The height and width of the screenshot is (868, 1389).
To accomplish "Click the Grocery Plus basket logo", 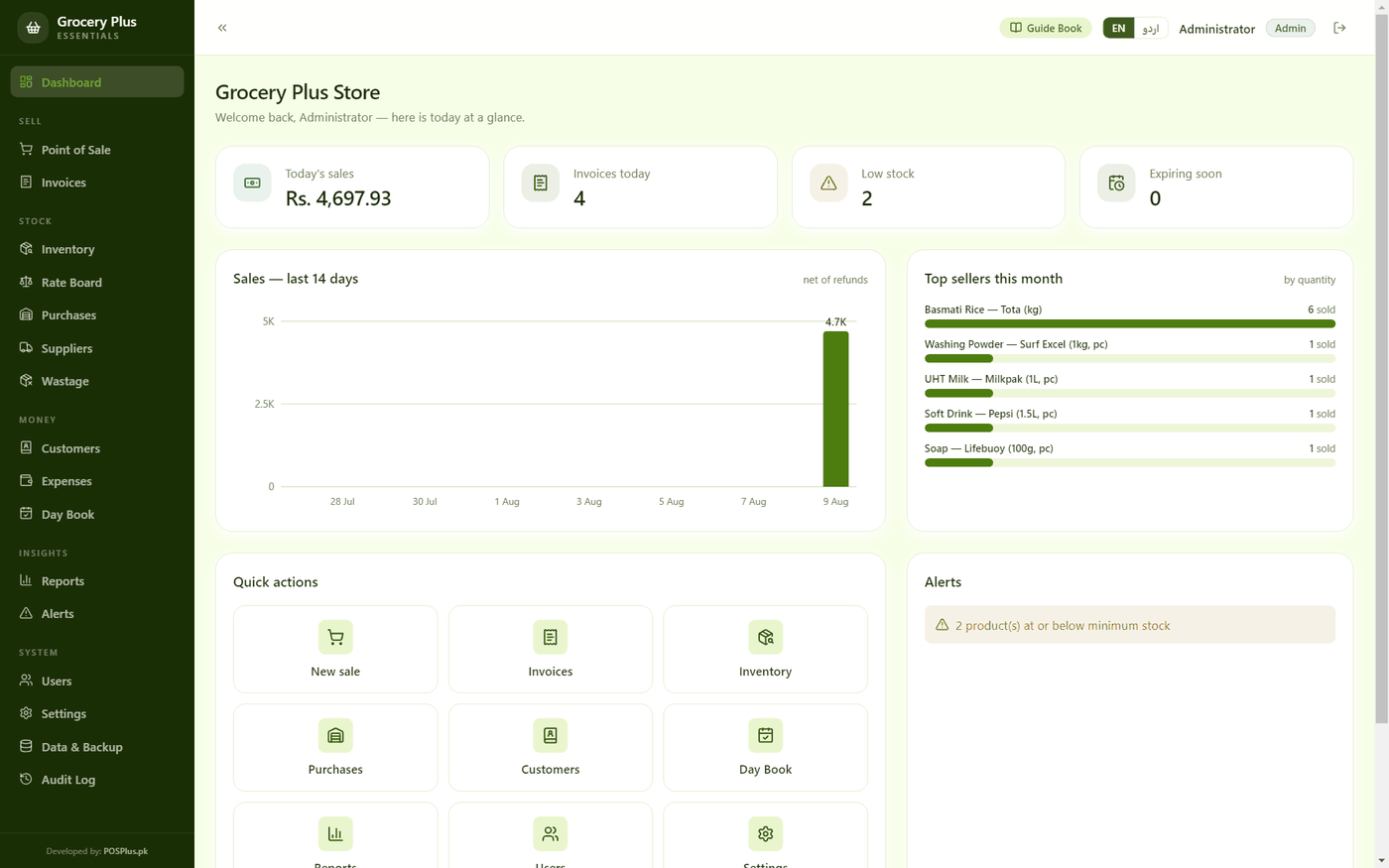I will tap(33, 28).
